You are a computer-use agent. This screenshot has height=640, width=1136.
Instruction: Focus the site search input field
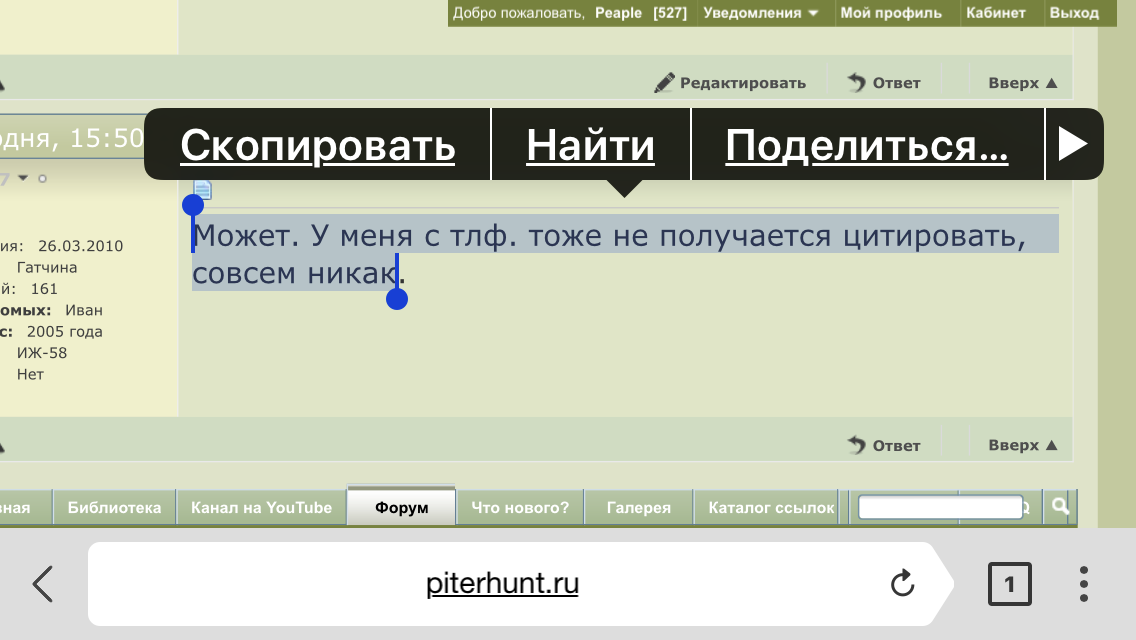click(940, 507)
